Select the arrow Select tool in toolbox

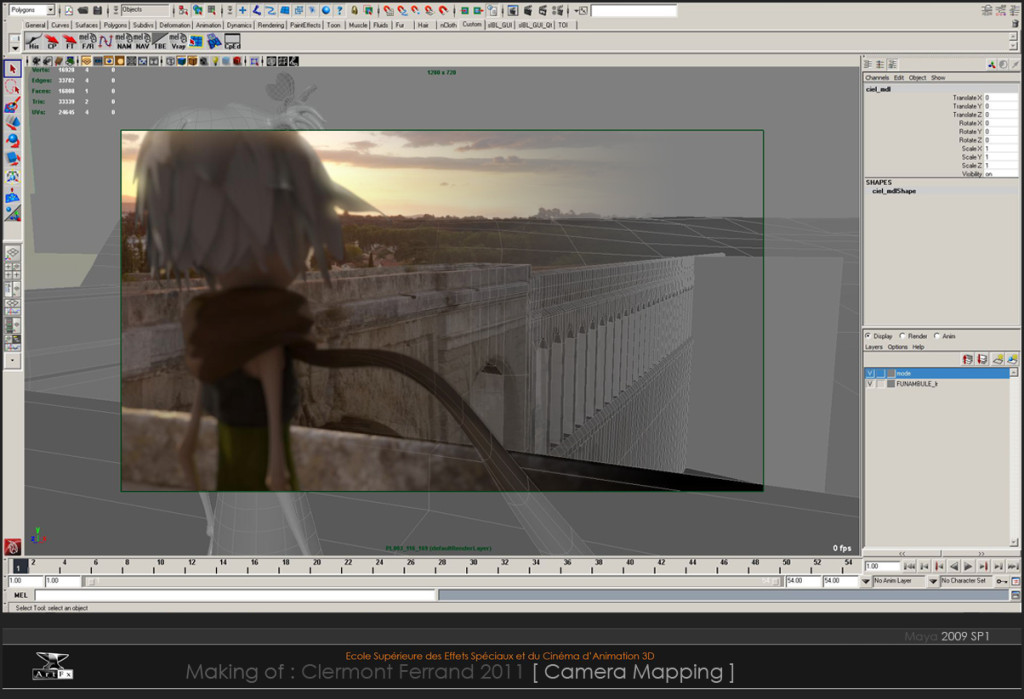pyautogui.click(x=12, y=69)
